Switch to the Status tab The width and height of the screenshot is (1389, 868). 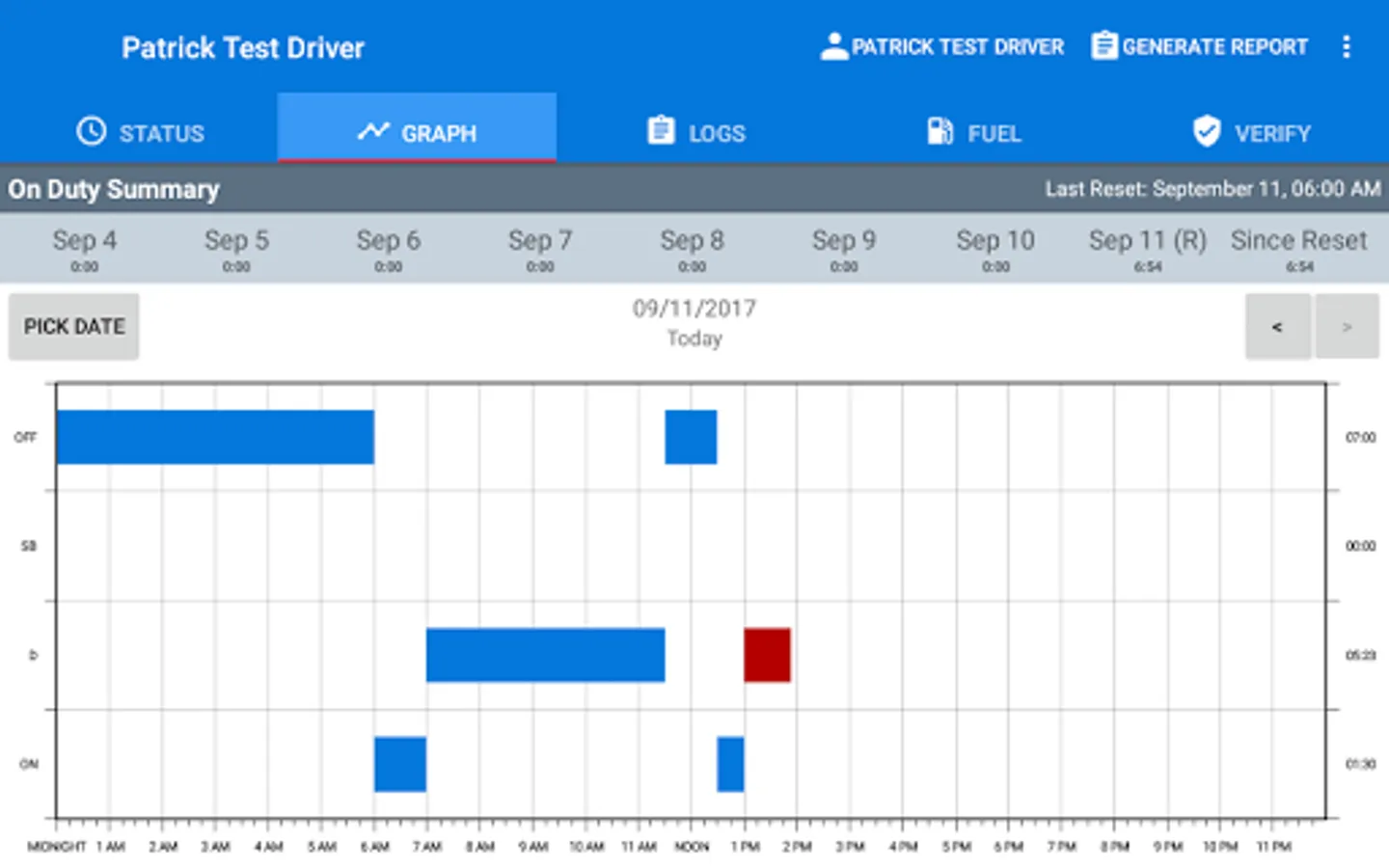coord(140,132)
